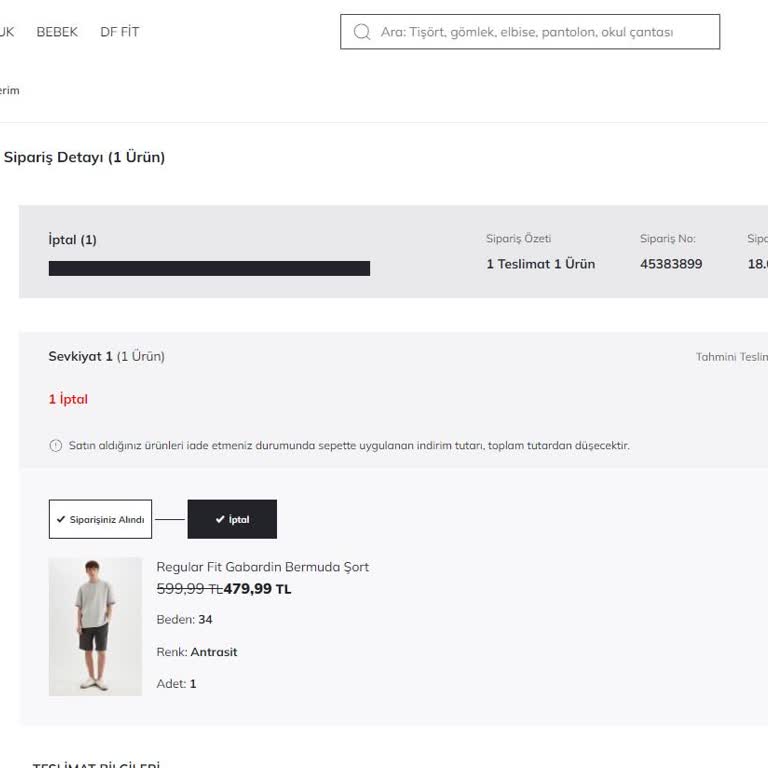The height and width of the screenshot is (768, 768).
Task: Click the info icon beside the return notice
Action: (55, 446)
